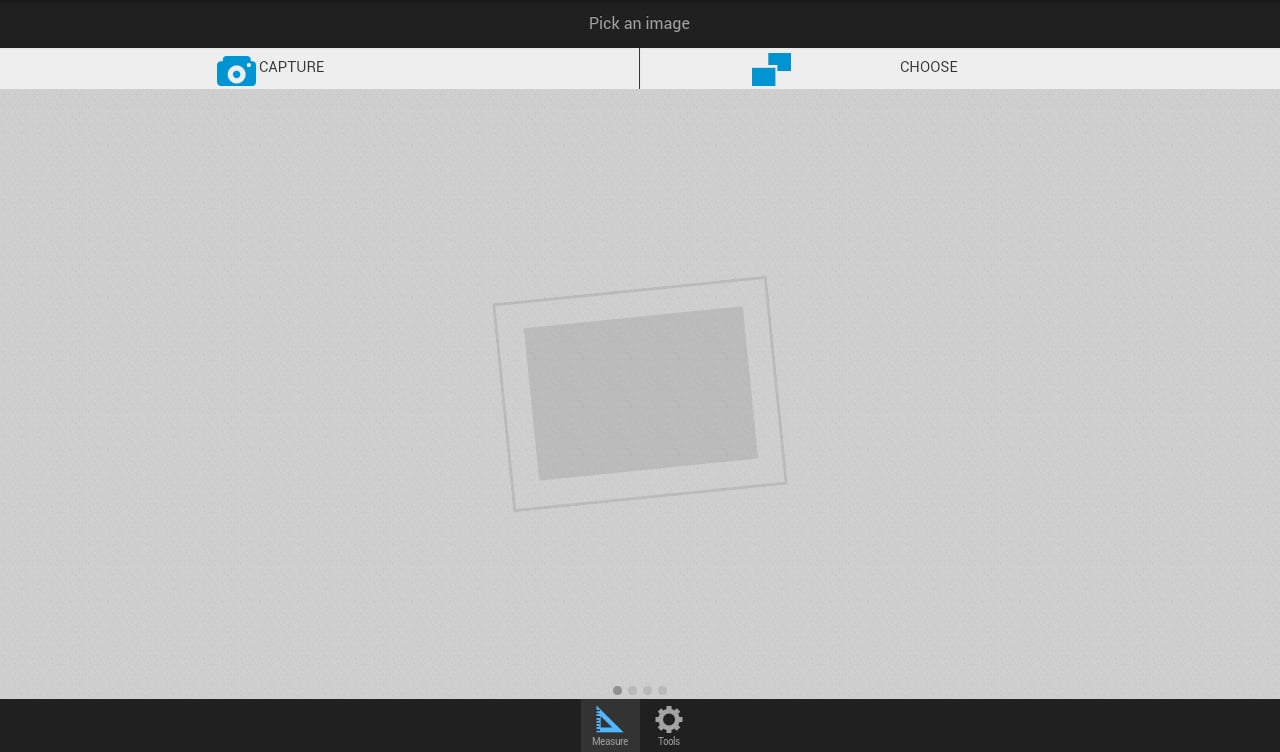This screenshot has height=752, width=1280.
Task: Open the Tools gear tab
Action: coord(669,725)
